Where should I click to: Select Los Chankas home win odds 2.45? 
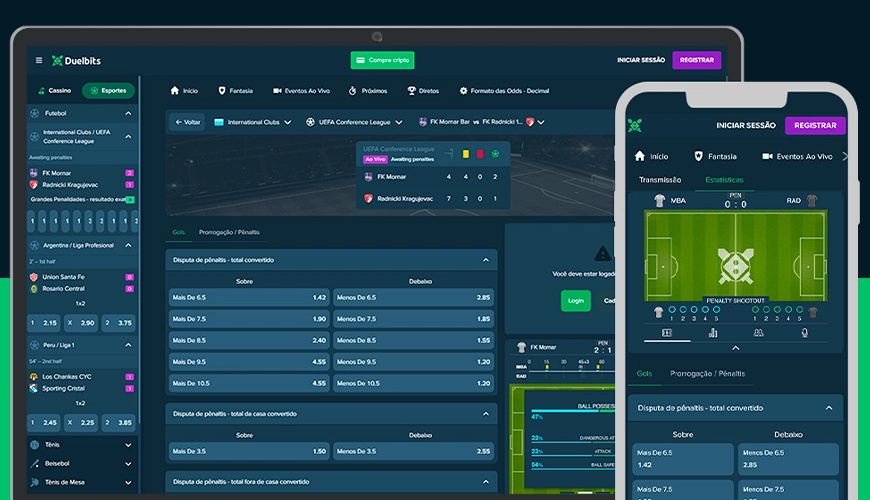click(44, 422)
